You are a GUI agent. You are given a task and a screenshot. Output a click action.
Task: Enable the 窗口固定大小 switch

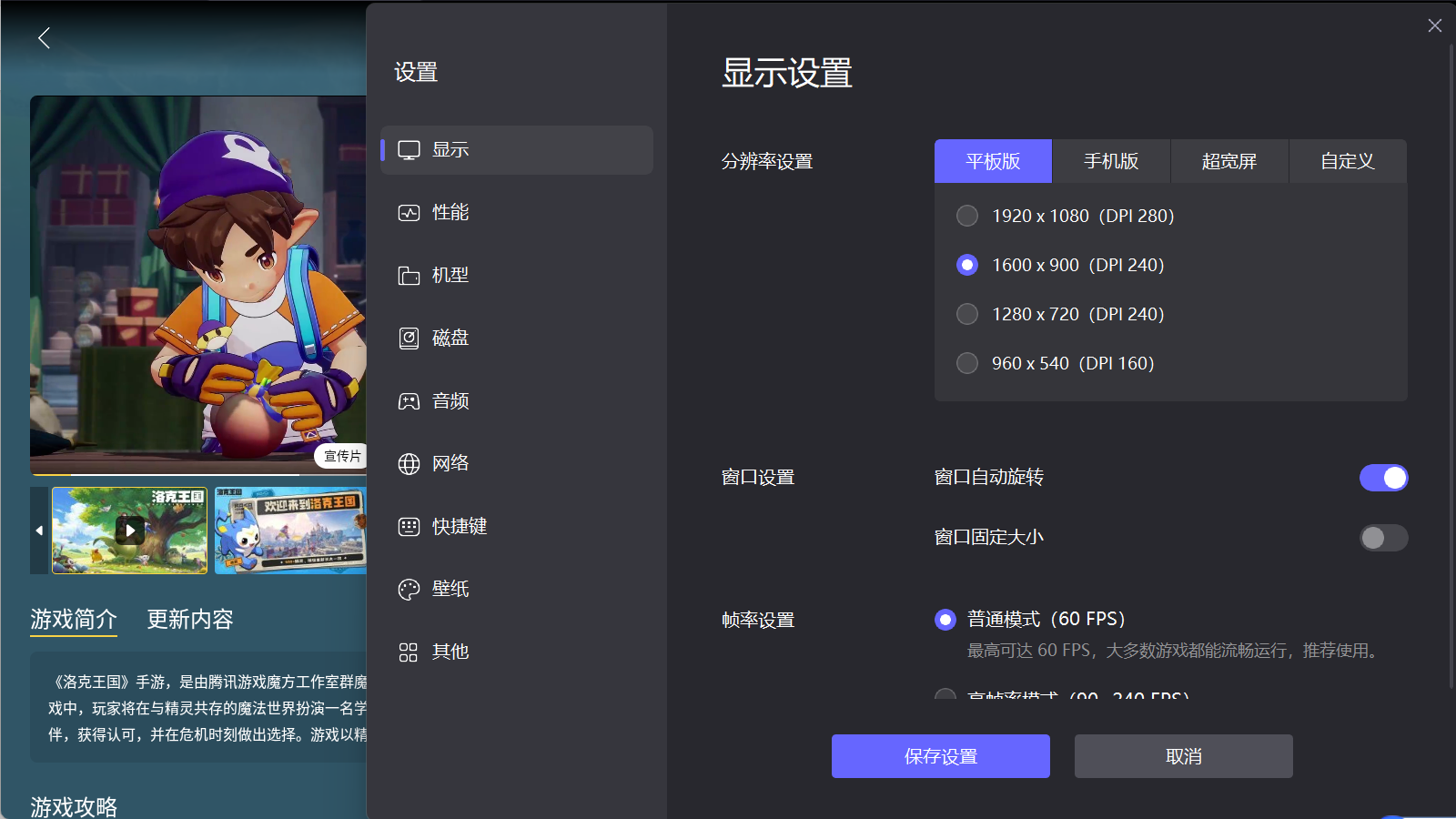[1383, 538]
